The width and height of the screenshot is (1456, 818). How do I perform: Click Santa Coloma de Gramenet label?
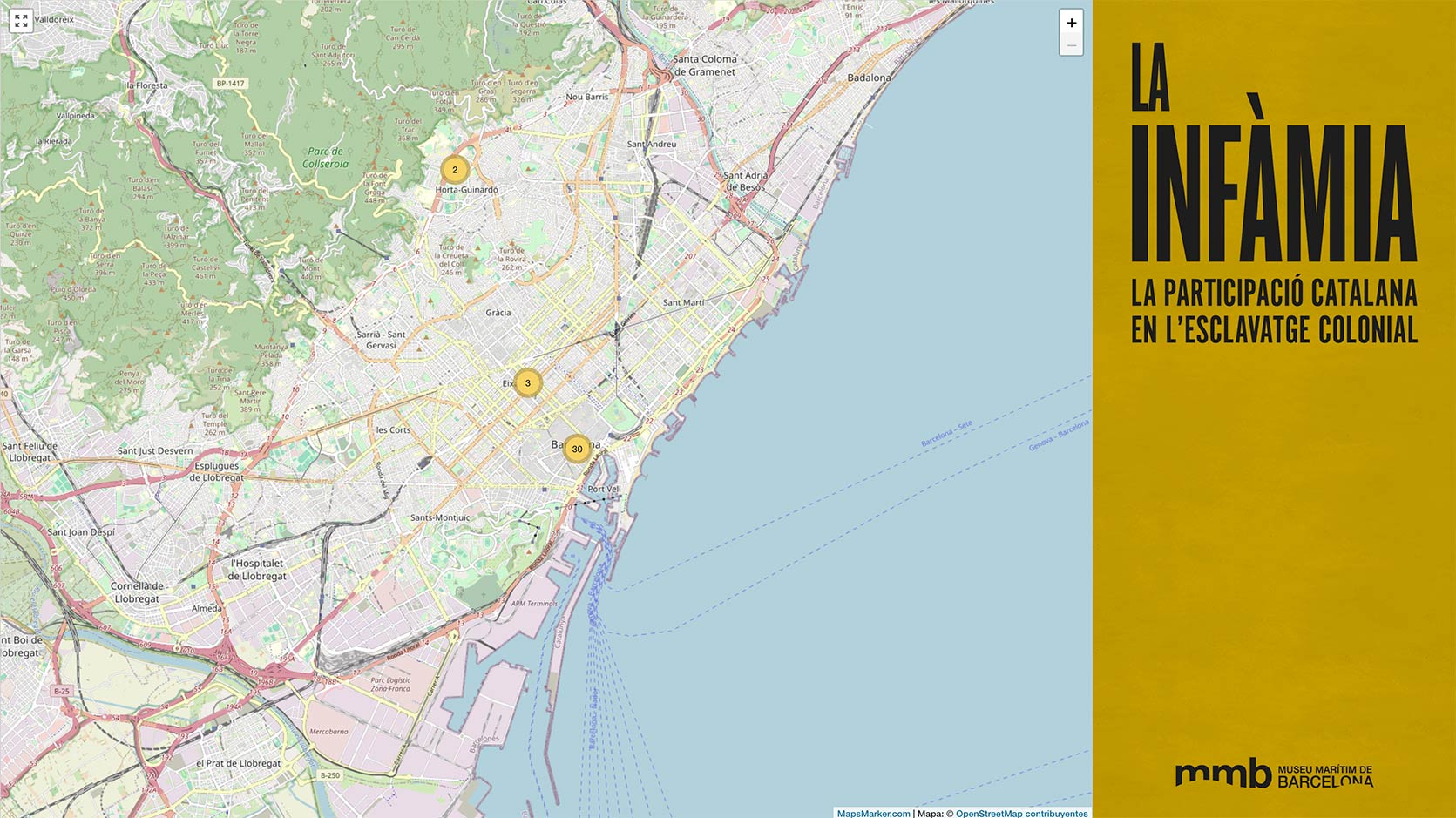tap(705, 65)
